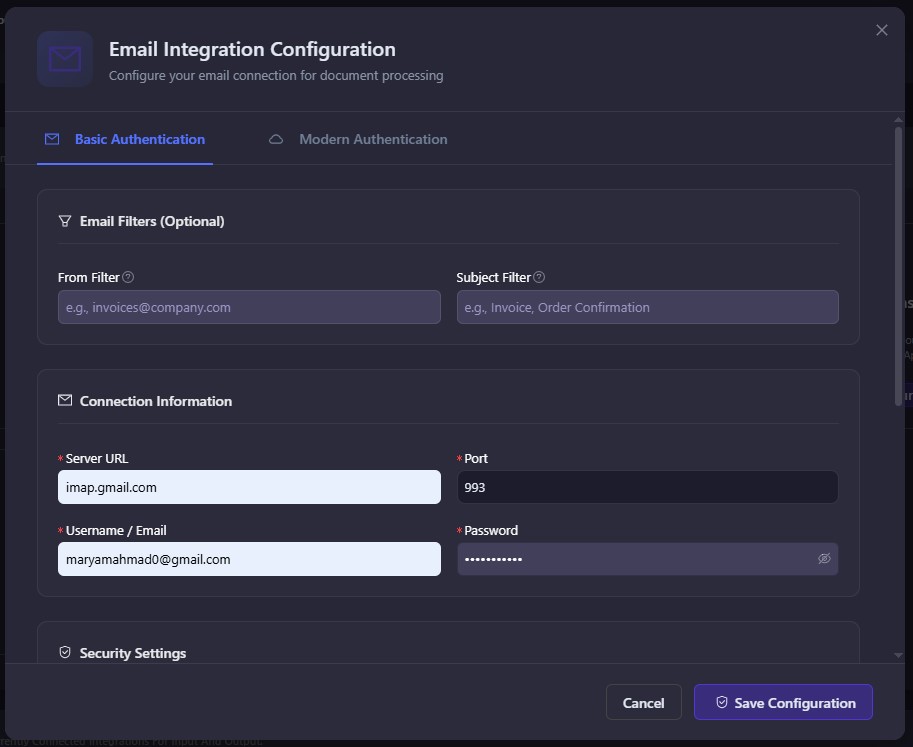Focus the From Filter input field
This screenshot has height=747, width=913.
click(249, 307)
